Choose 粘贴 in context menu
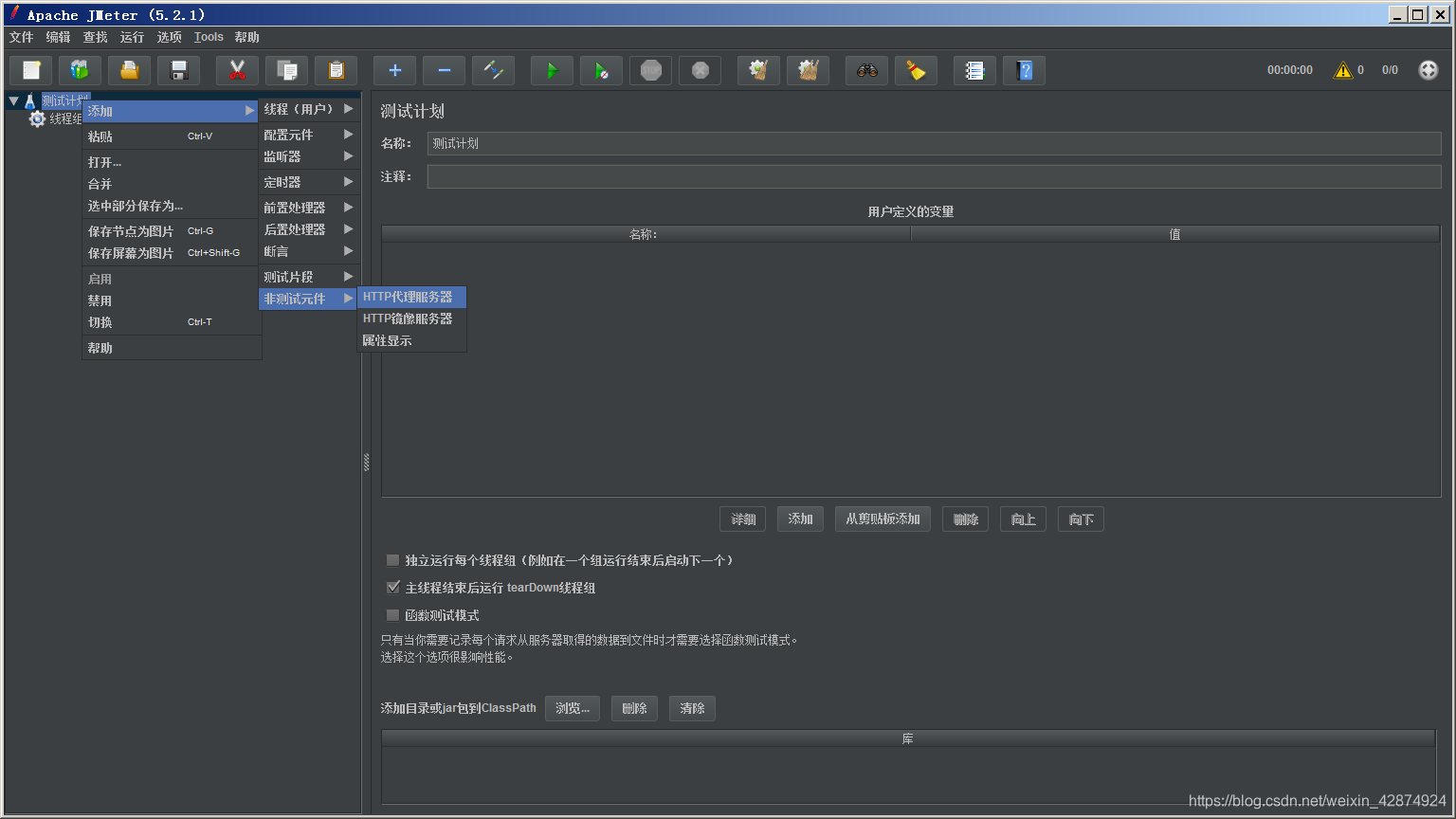The width and height of the screenshot is (1456, 819). [171, 136]
